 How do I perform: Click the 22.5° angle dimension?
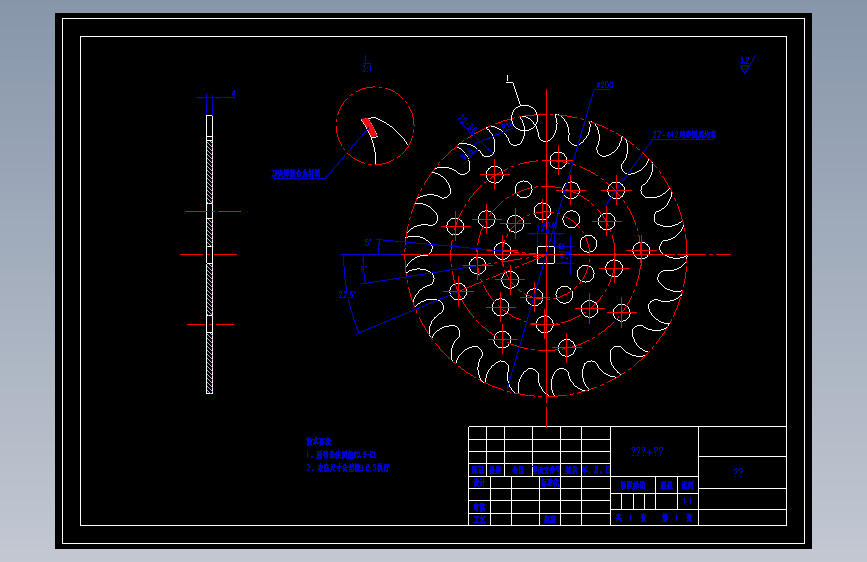347,295
